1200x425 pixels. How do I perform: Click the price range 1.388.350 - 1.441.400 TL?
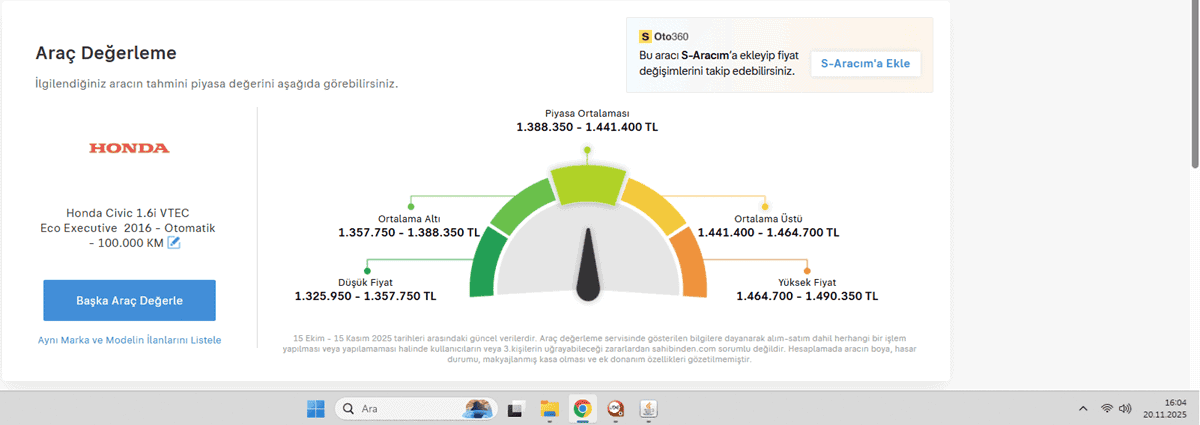tap(587, 127)
